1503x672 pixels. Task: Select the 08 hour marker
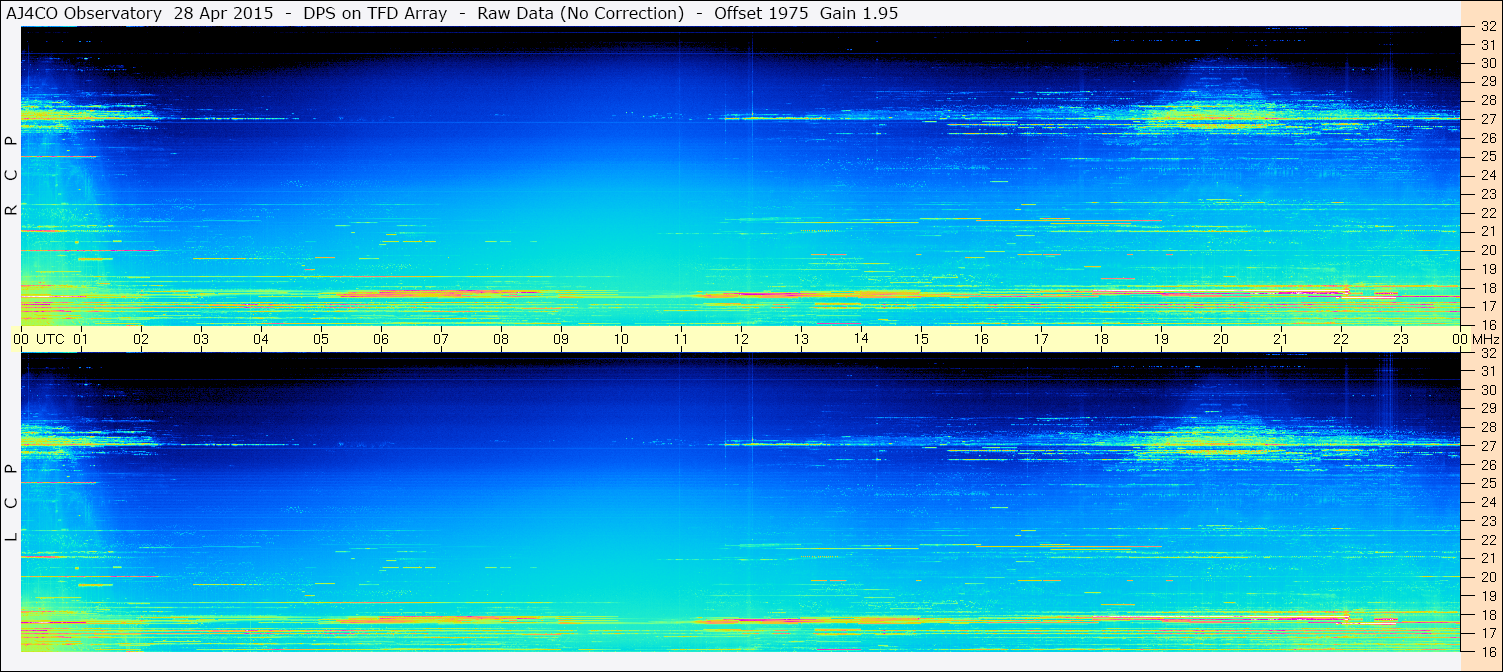[501, 339]
